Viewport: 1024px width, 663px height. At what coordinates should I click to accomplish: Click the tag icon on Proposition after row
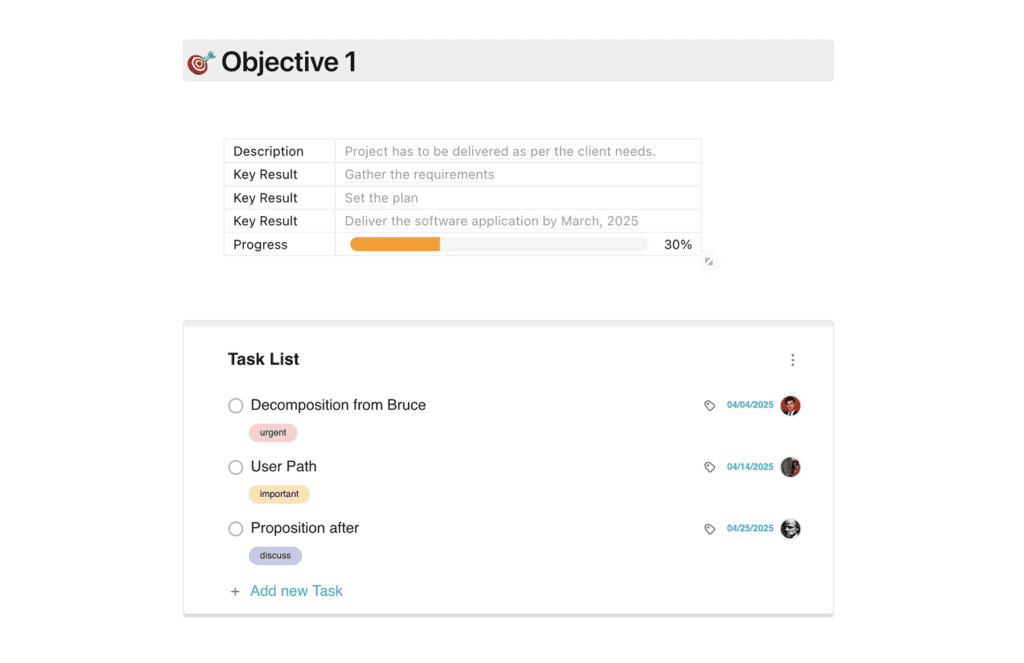(710, 528)
